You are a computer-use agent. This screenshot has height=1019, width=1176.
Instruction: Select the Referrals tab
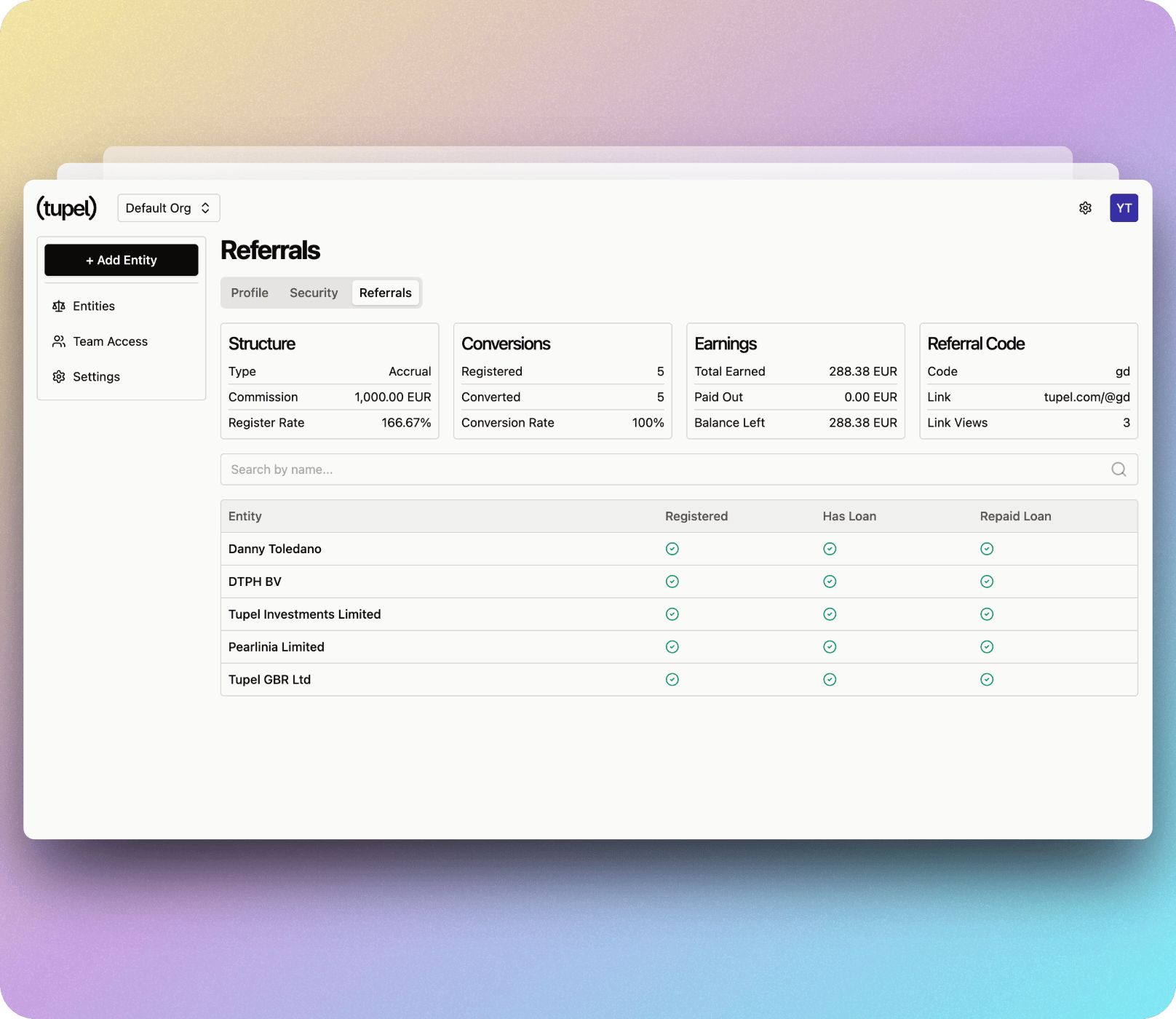click(385, 293)
